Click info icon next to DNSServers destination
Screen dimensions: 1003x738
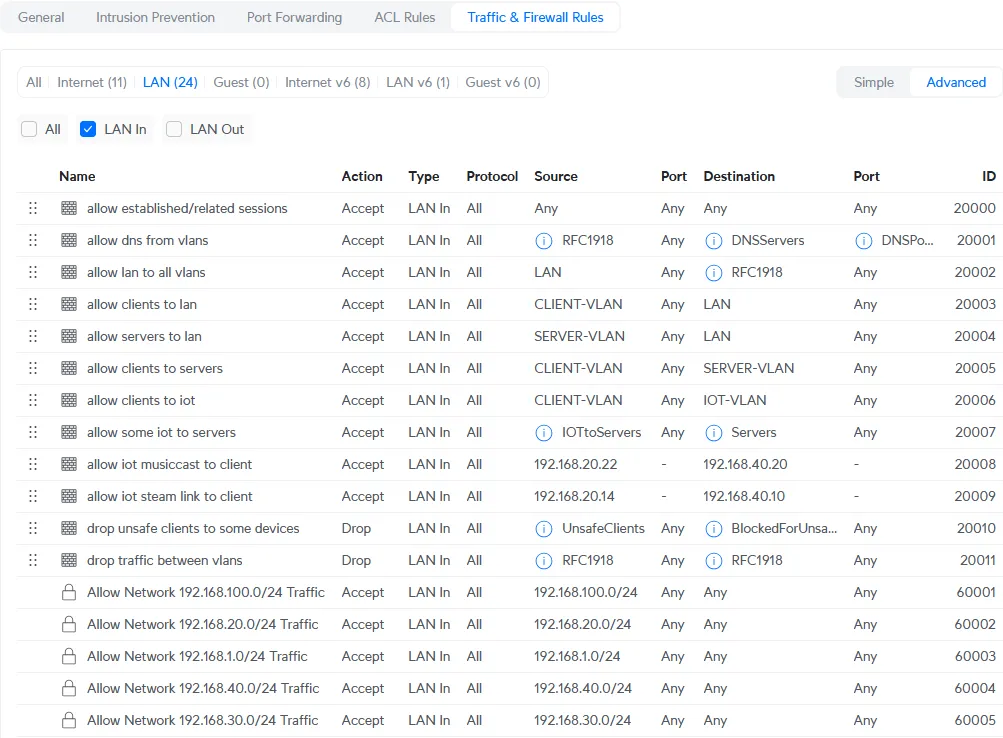tap(714, 240)
